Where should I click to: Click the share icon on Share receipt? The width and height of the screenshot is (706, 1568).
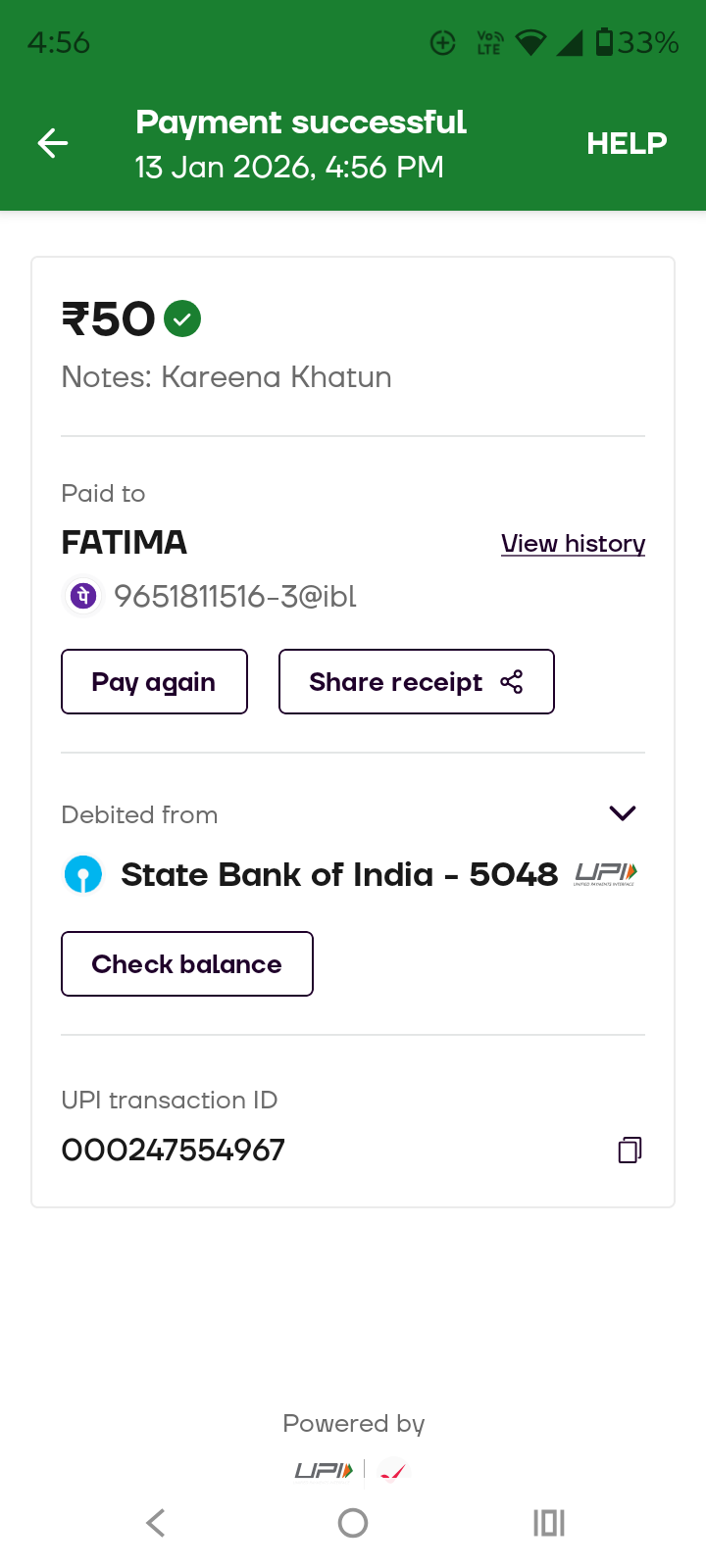[x=512, y=682]
